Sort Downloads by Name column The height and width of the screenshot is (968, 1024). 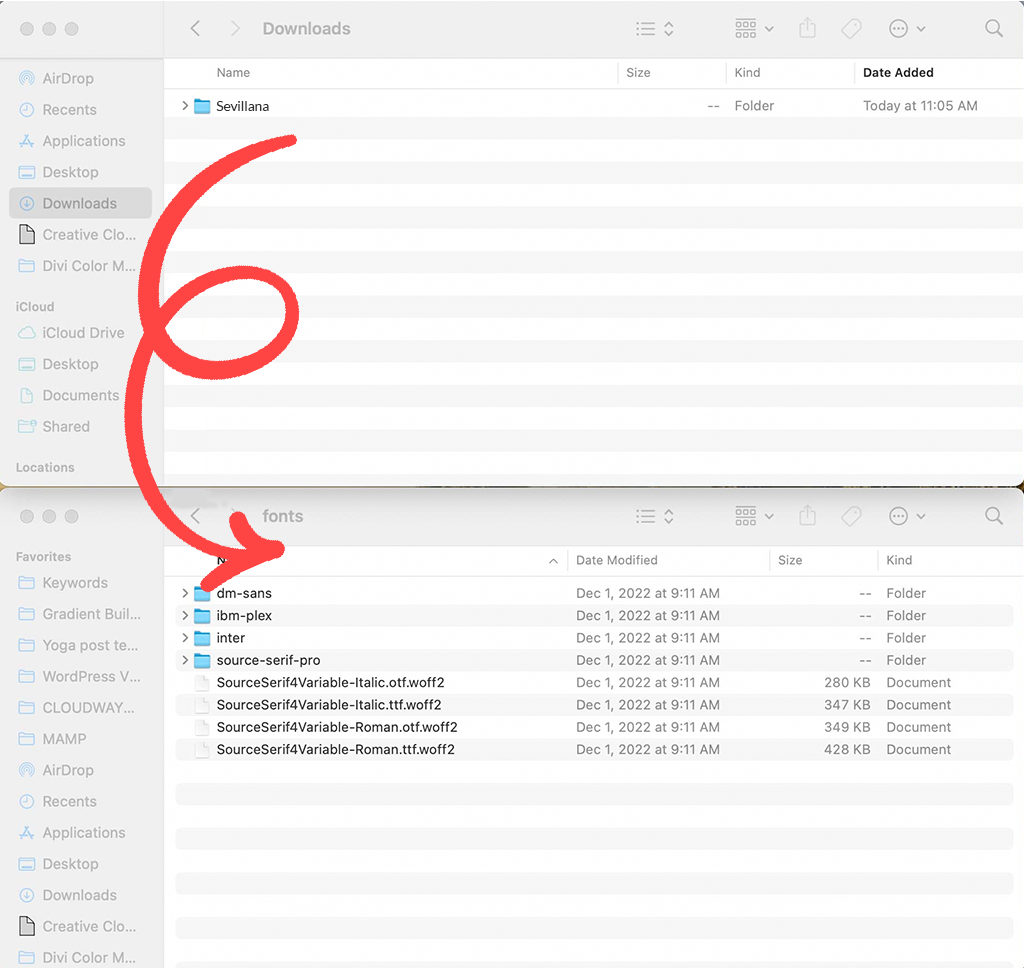click(233, 73)
